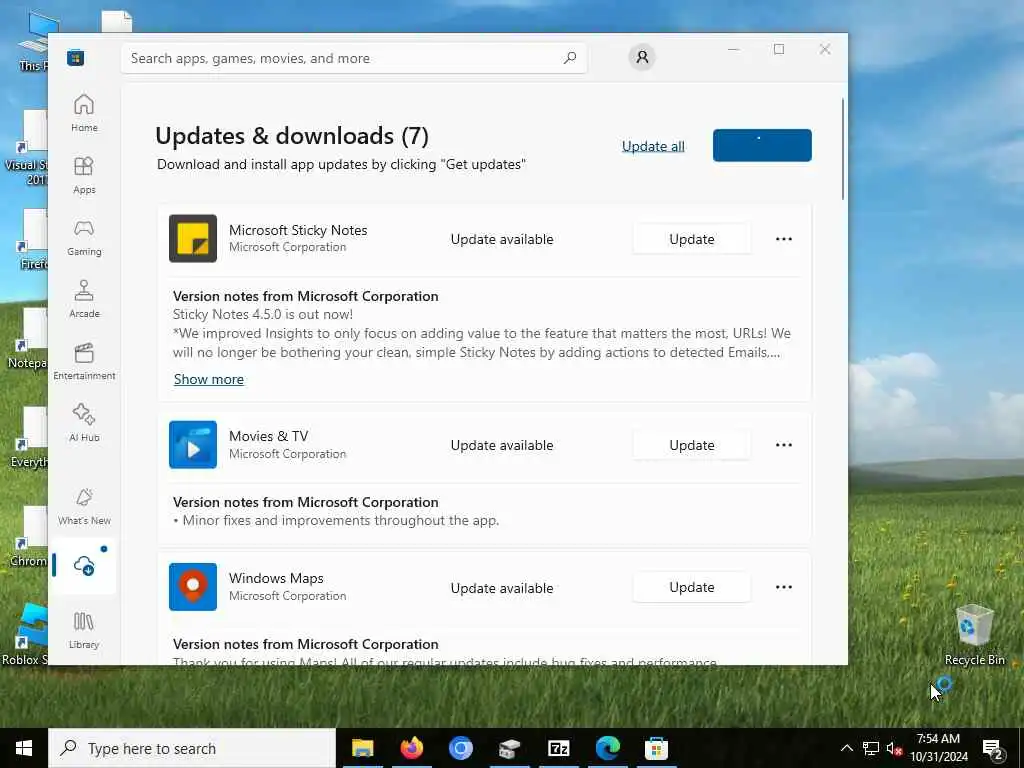Open the user account profile icon
This screenshot has width=1024, height=768.
coord(642,57)
